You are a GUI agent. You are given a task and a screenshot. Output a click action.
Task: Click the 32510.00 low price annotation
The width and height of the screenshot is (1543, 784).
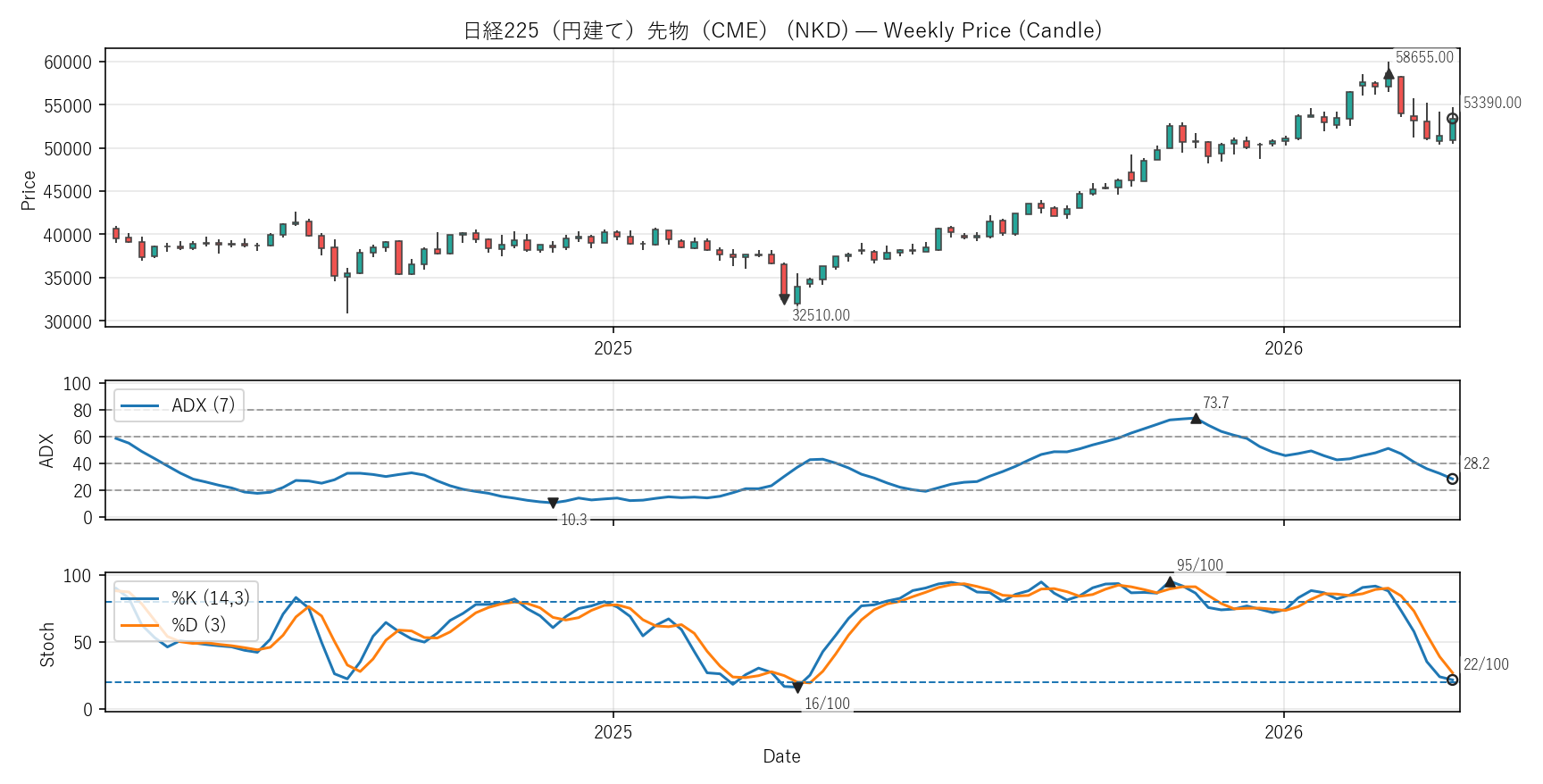(821, 315)
